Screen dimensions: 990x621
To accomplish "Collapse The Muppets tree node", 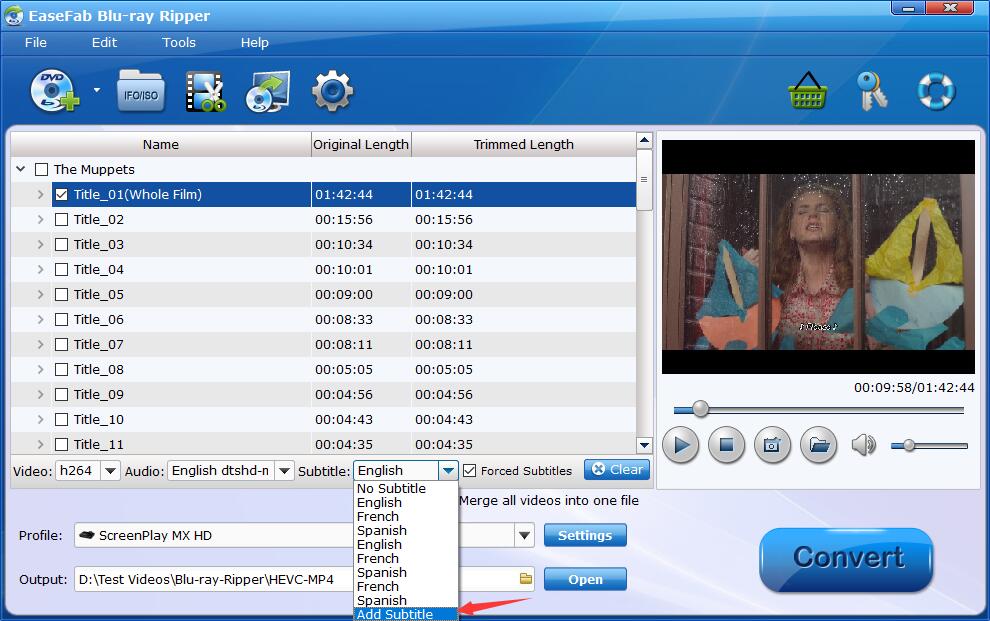I will (21, 169).
